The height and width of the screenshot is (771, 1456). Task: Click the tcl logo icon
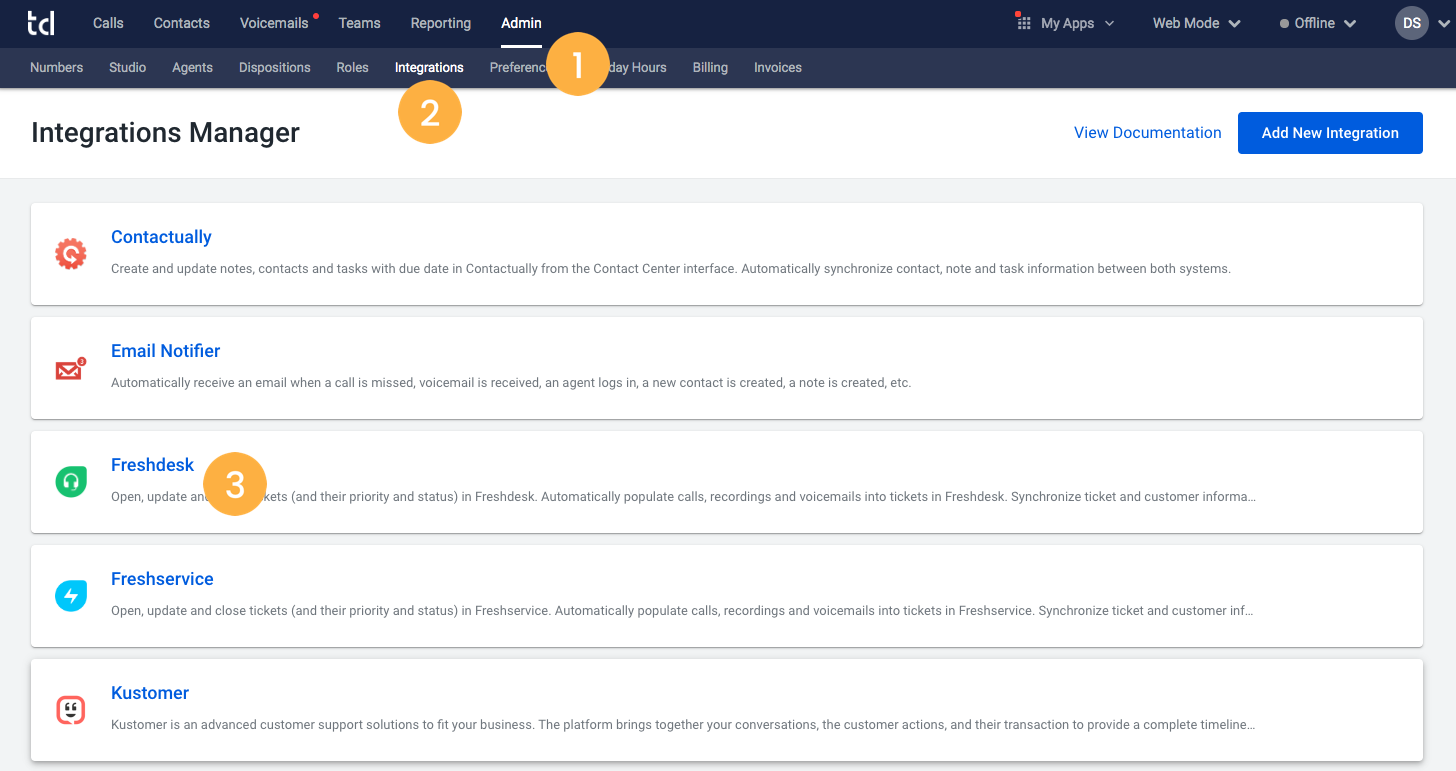(x=41, y=23)
